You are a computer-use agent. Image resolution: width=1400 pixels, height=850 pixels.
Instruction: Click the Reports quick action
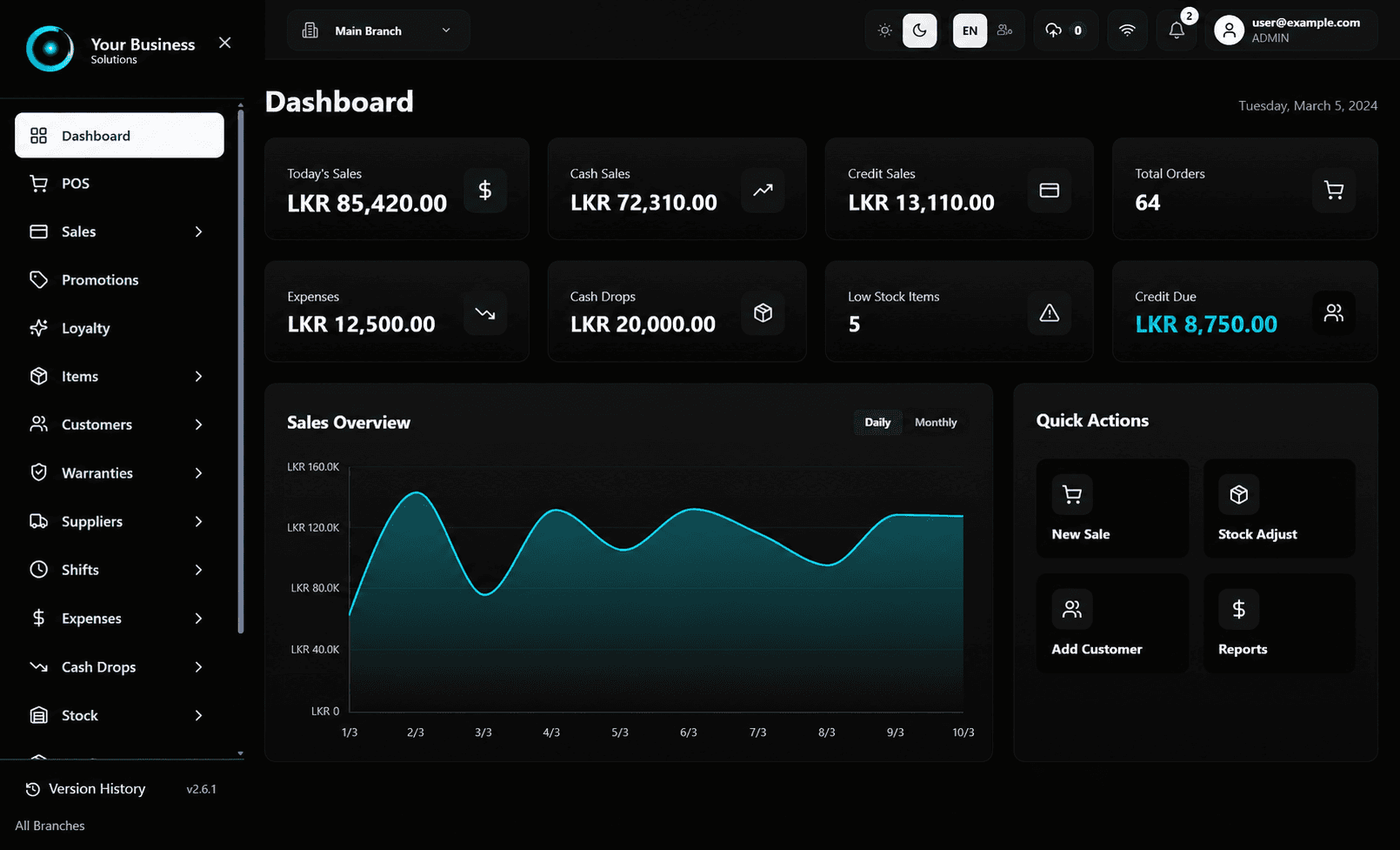click(1279, 623)
